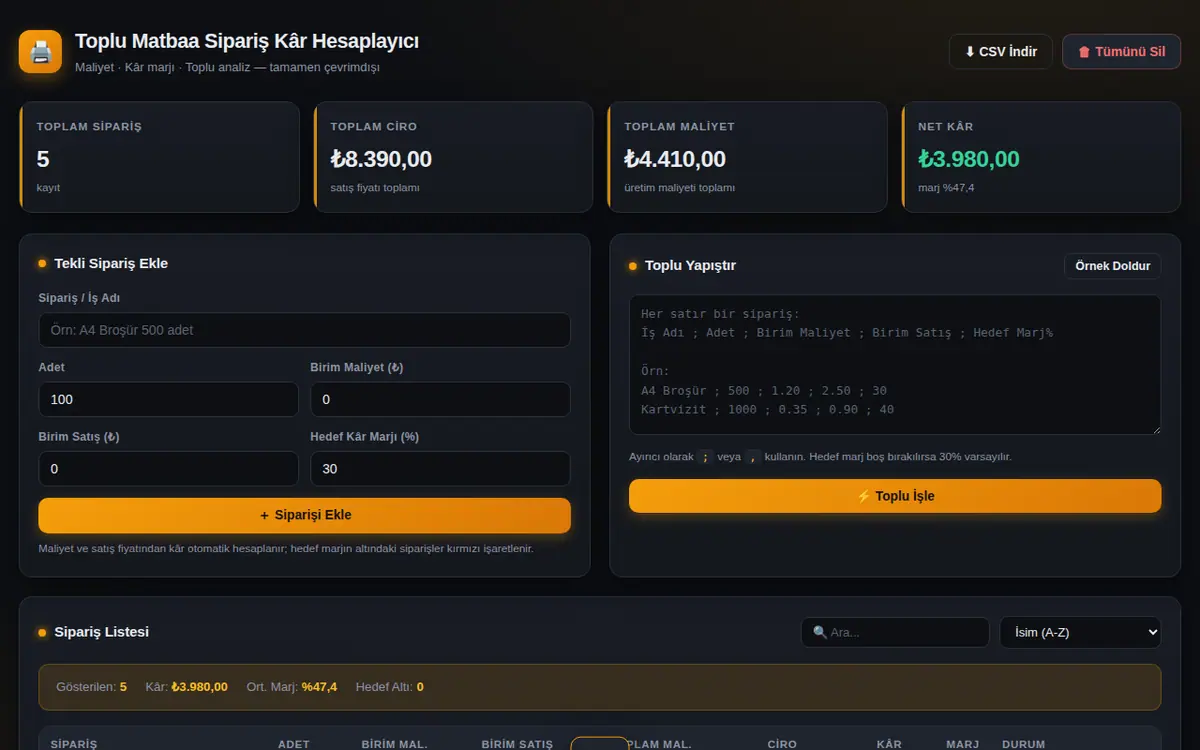Click the NET KÂR card label
The width and height of the screenshot is (1200, 750).
click(946, 127)
